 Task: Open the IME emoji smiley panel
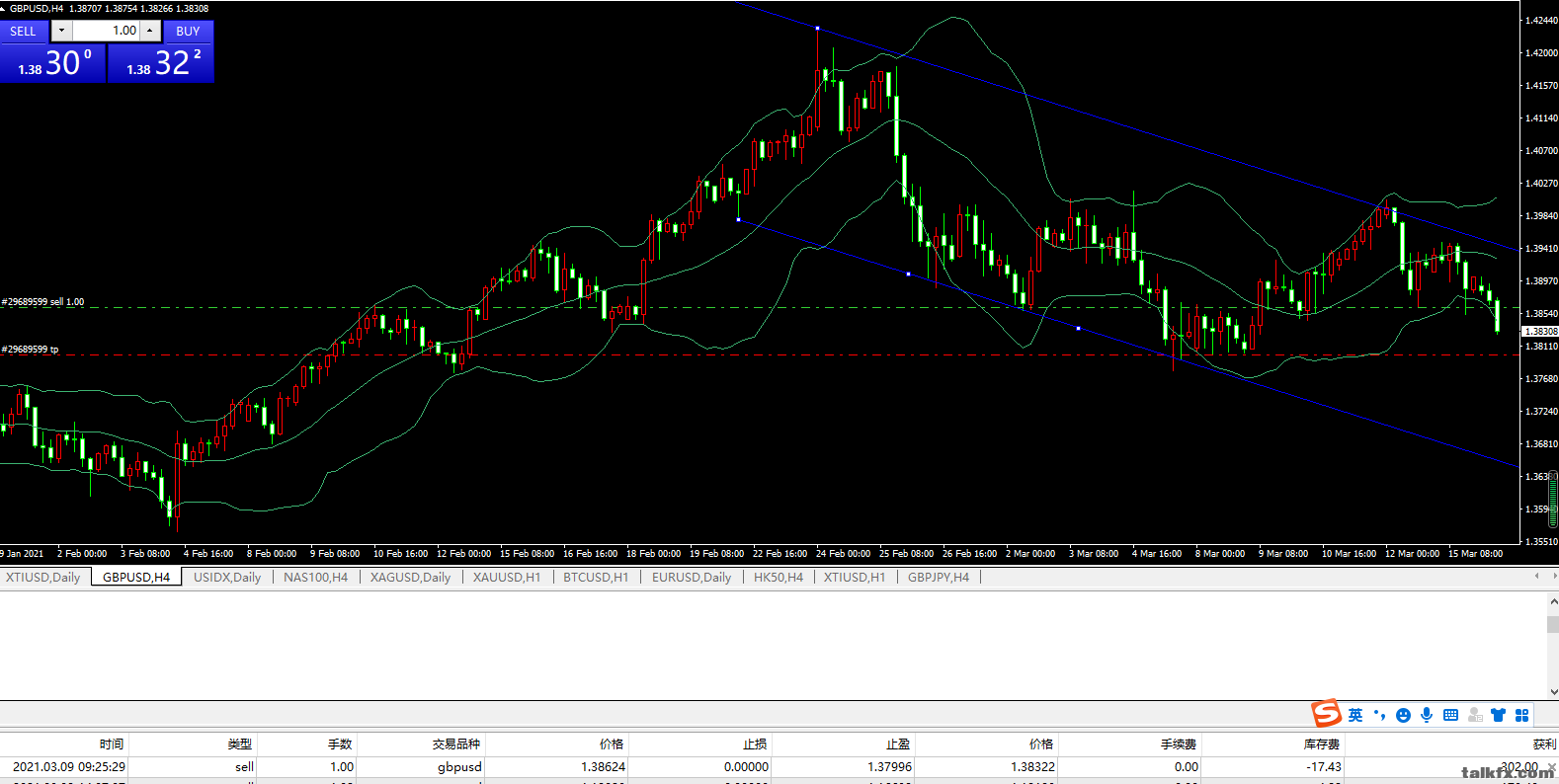pyautogui.click(x=1403, y=715)
